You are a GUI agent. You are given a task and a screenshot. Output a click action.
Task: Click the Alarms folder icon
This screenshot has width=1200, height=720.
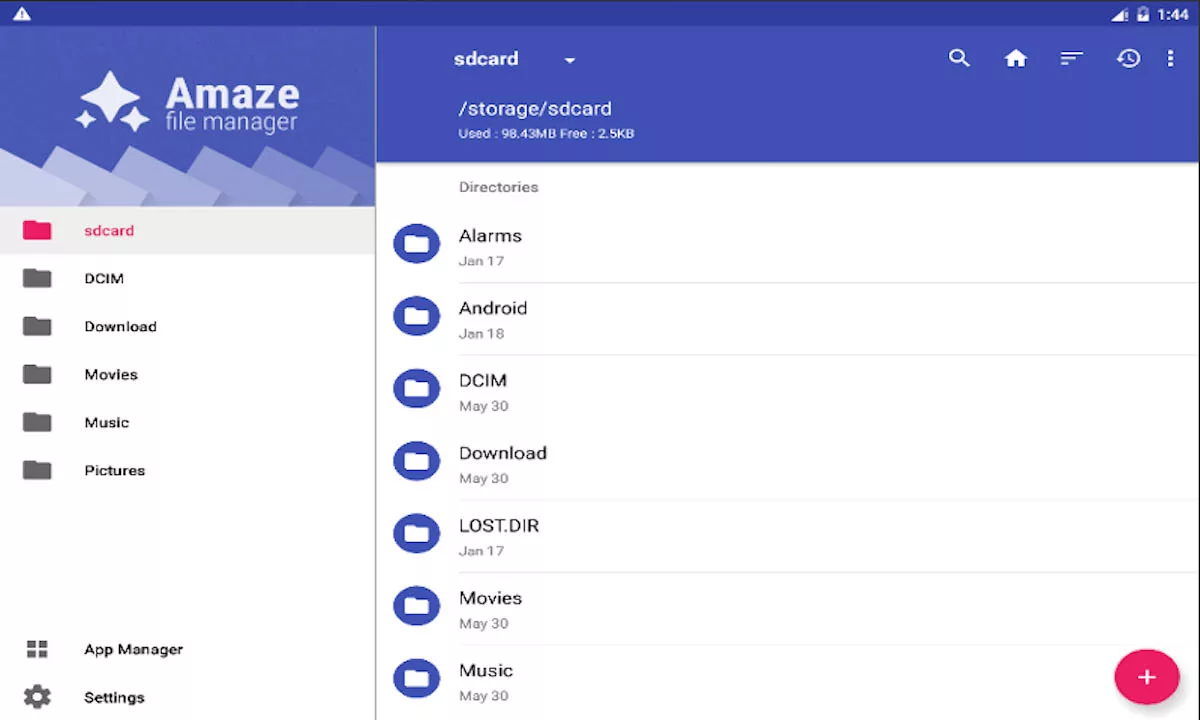tap(416, 244)
